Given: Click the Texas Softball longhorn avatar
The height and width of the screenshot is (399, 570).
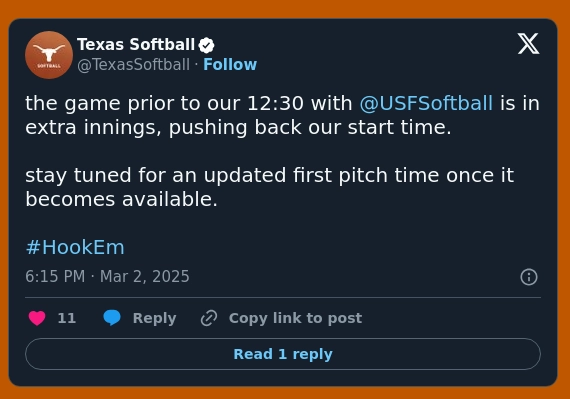Looking at the screenshot, I should 49,55.
